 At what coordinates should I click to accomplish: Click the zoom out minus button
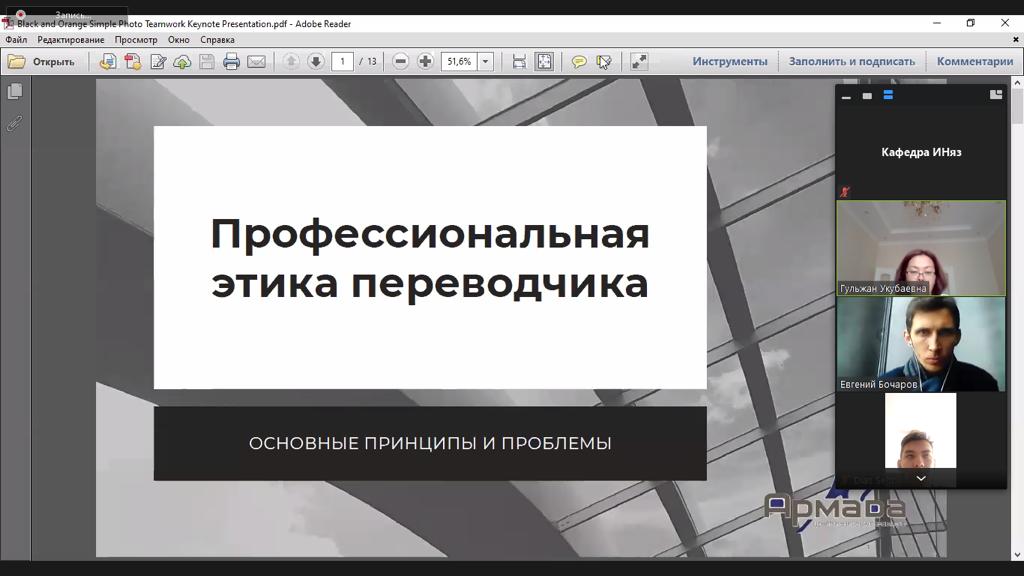[x=400, y=61]
